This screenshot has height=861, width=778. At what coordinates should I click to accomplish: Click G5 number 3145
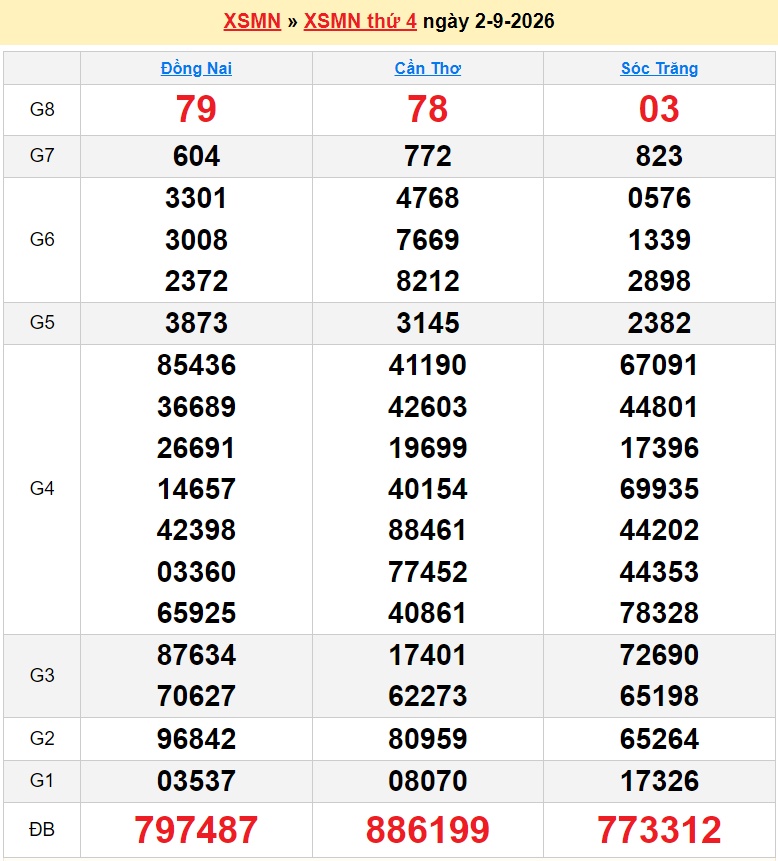[x=428, y=323]
